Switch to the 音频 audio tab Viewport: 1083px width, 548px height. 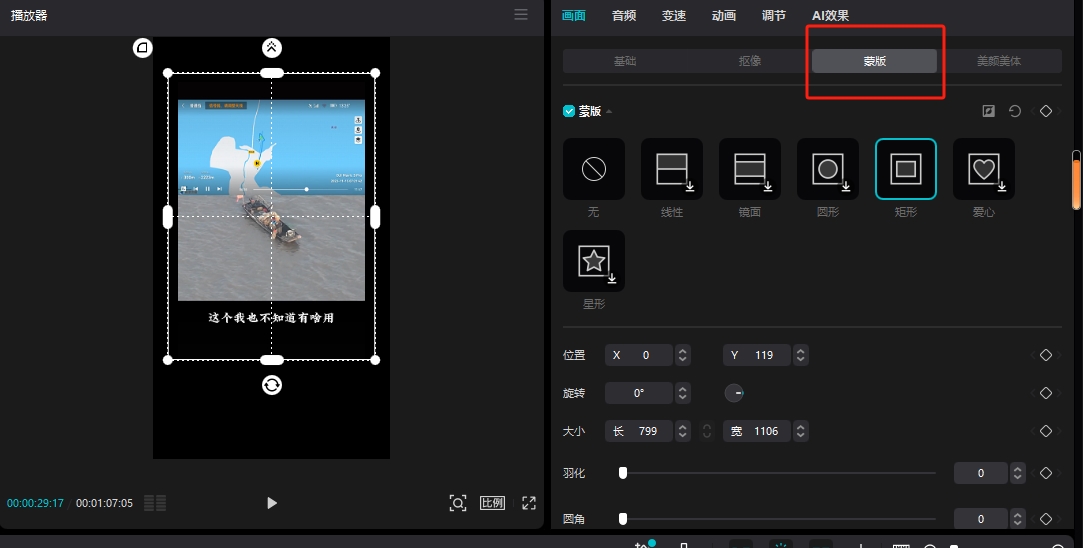coord(624,15)
